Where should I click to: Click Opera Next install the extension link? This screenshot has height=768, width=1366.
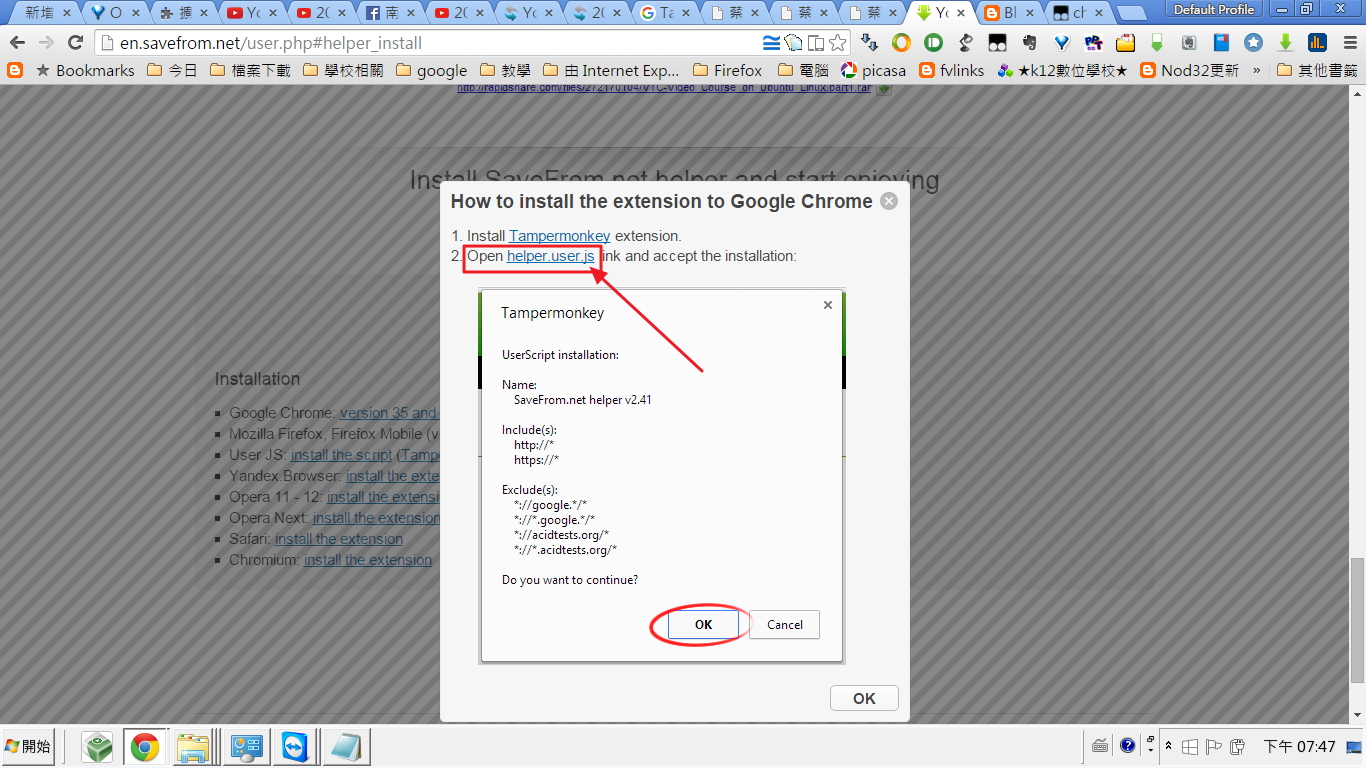point(376,517)
